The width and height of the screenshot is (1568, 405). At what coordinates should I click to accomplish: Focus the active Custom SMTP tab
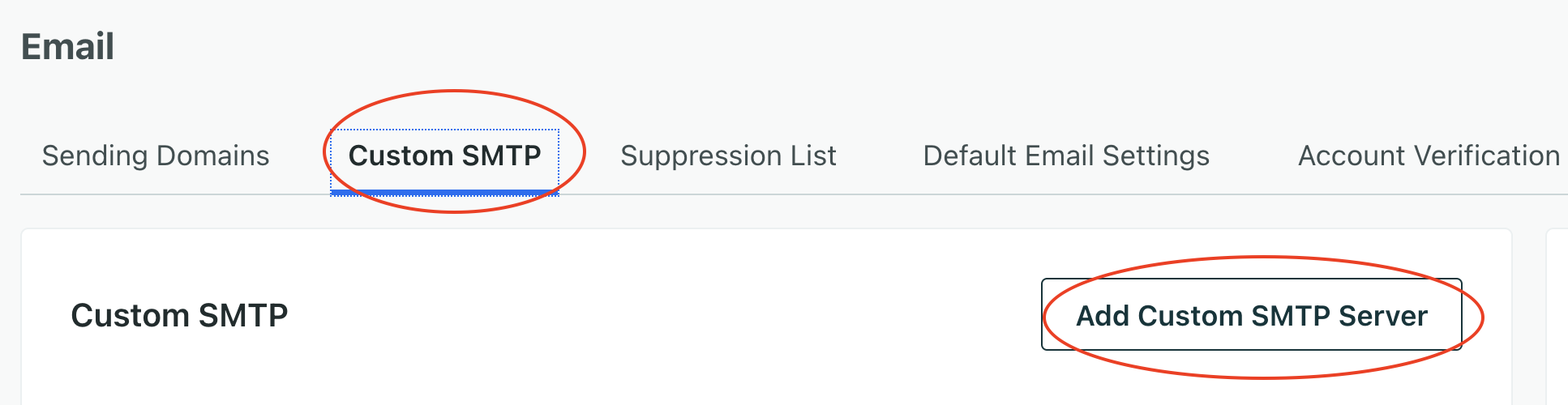(444, 156)
